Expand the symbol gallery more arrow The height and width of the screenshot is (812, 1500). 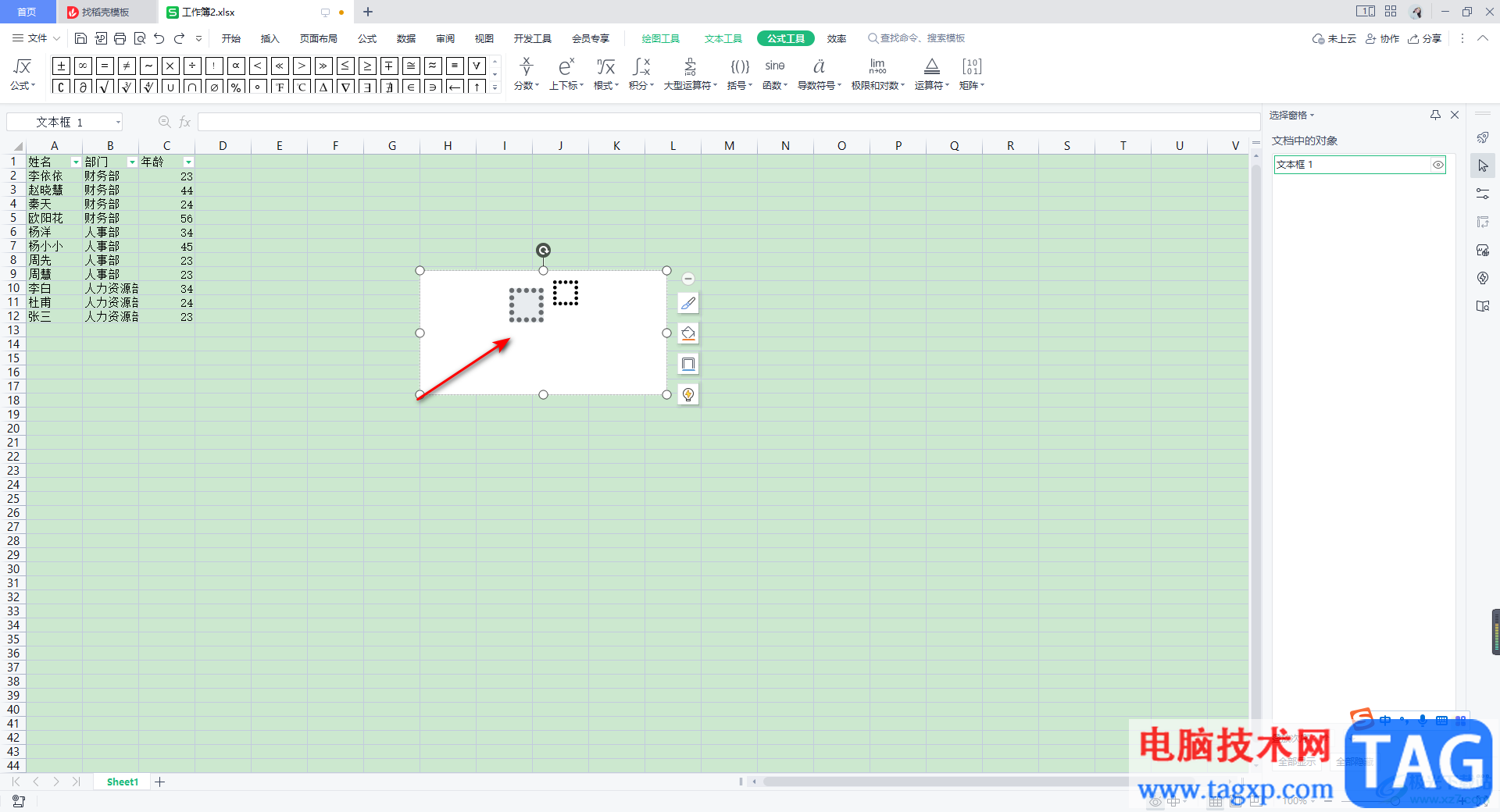(x=495, y=87)
